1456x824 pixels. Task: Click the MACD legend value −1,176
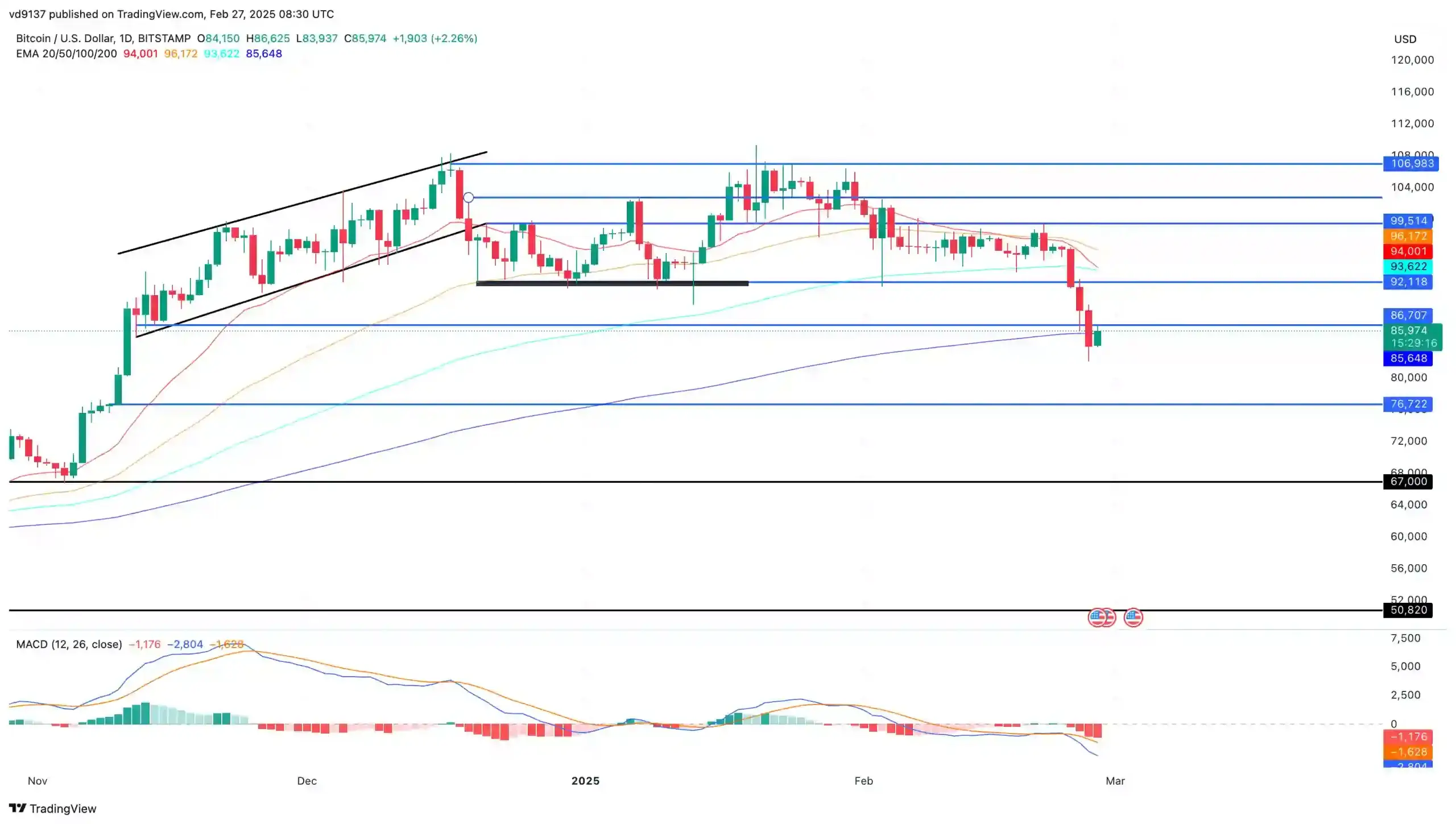coord(144,644)
